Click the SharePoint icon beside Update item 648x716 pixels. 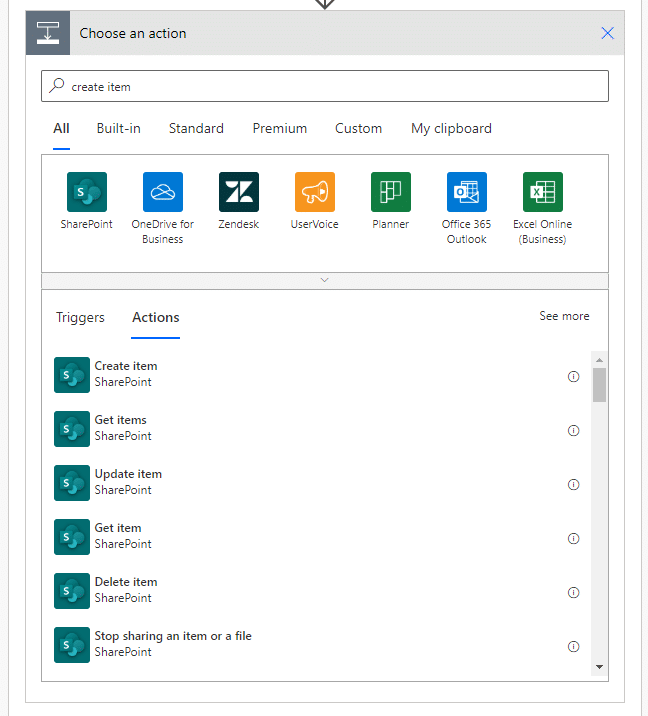pos(72,483)
